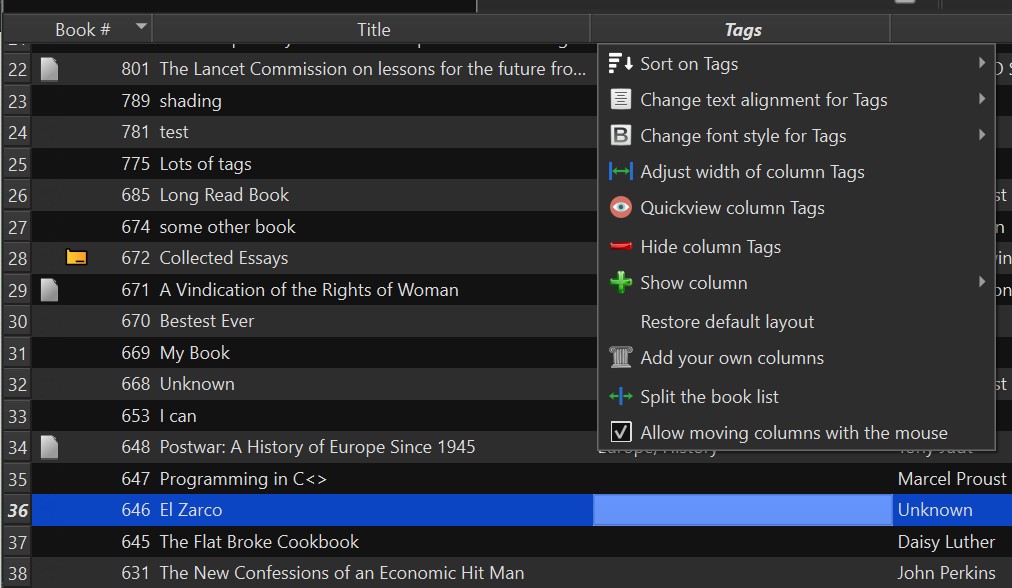Click the yellow marker icon beside Collected Essays
This screenshot has width=1012, height=588.
tap(76, 258)
